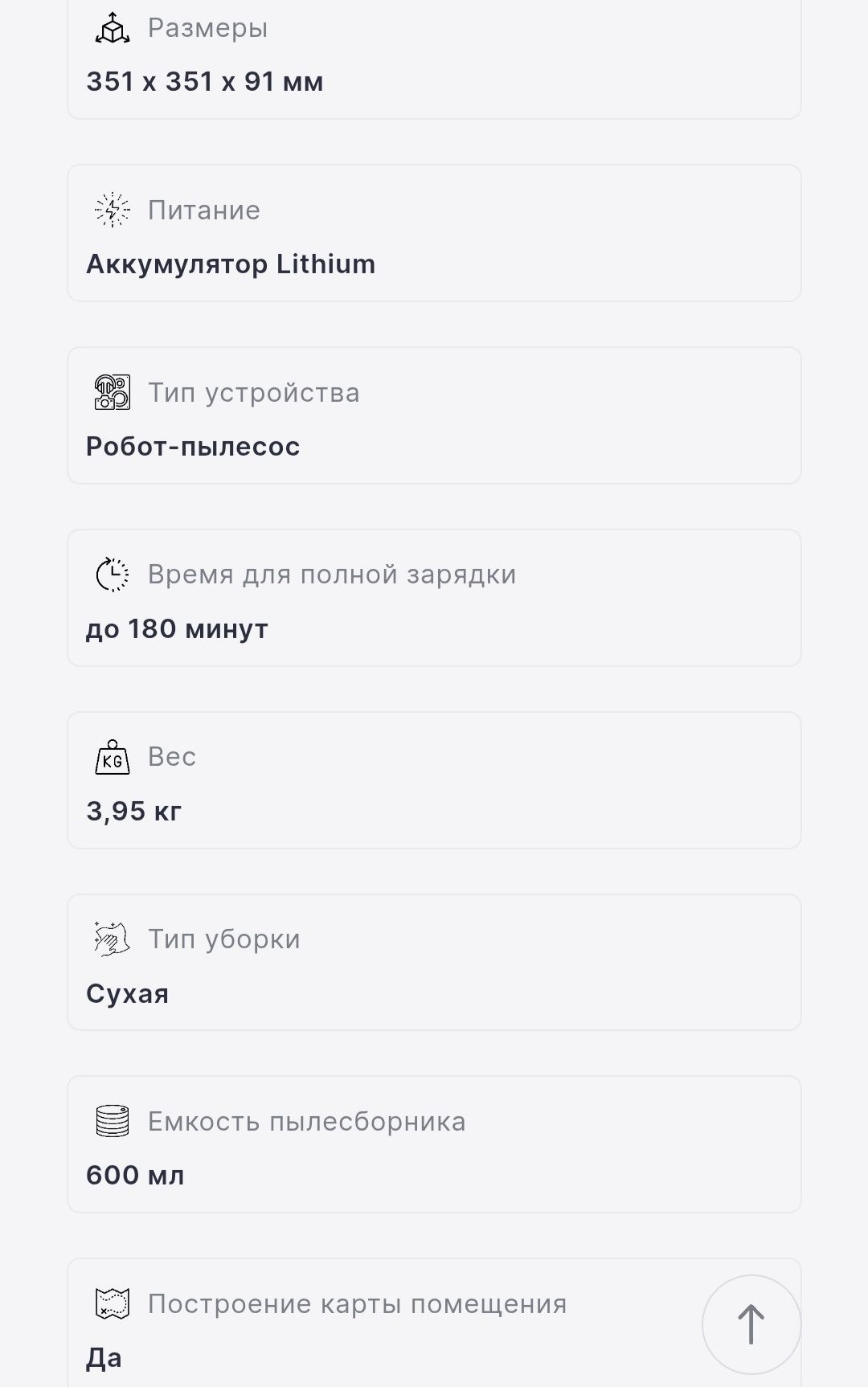Click the device type appliances icon
Image resolution: width=868 pixels, height=1387 pixels.
[x=113, y=393]
